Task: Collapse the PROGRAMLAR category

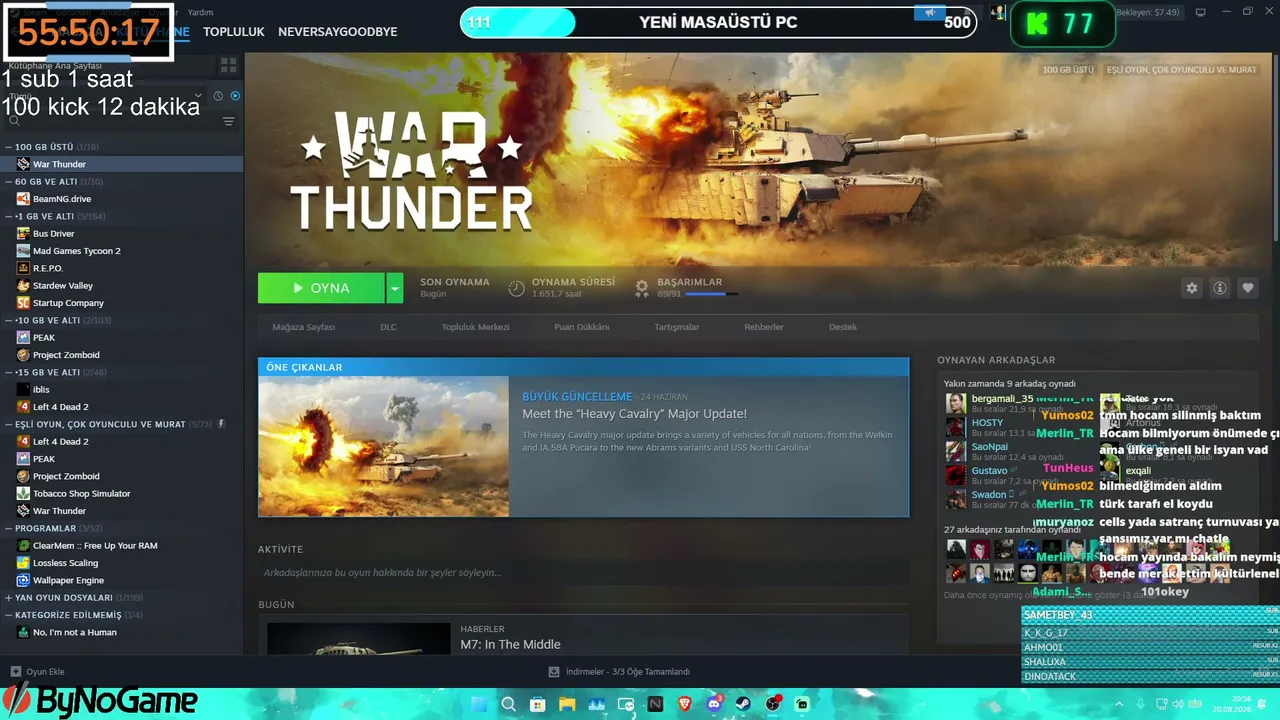Action: pyautogui.click(x=8, y=528)
